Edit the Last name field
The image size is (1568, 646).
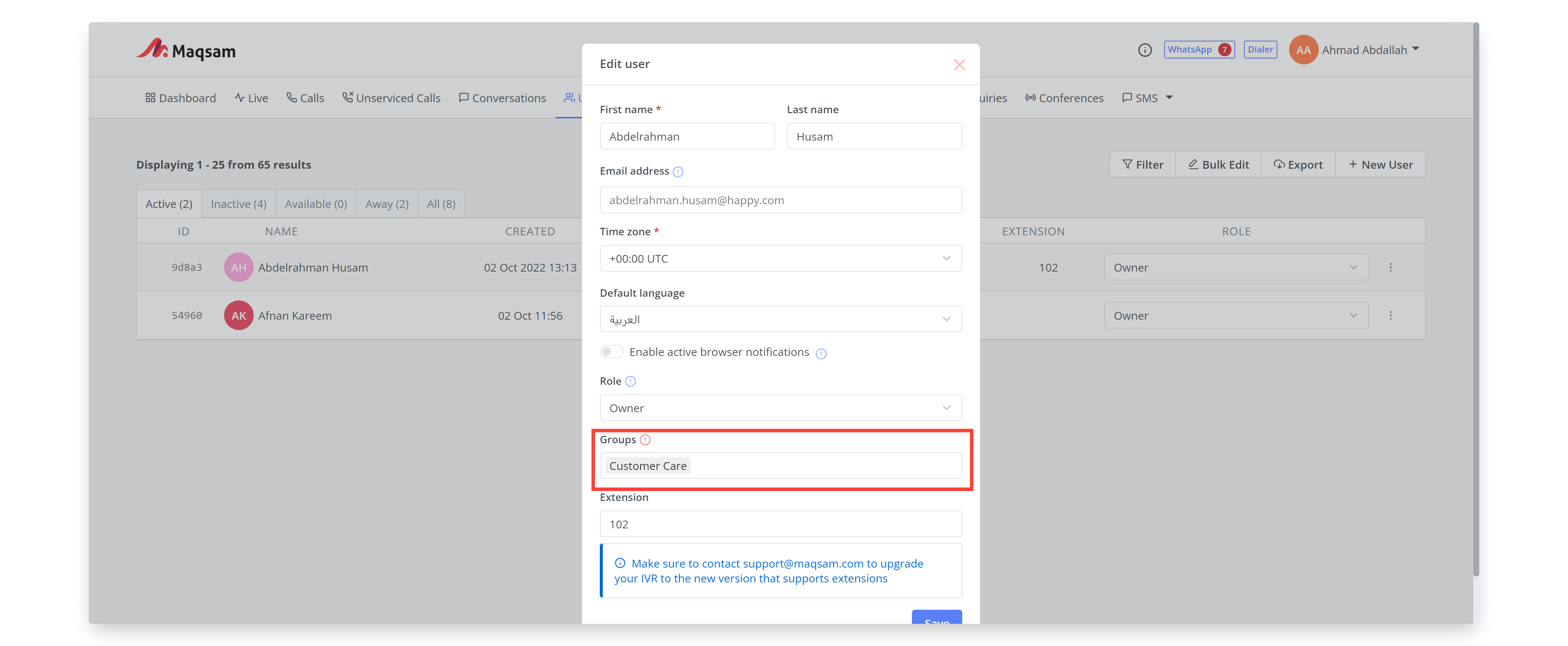(874, 137)
